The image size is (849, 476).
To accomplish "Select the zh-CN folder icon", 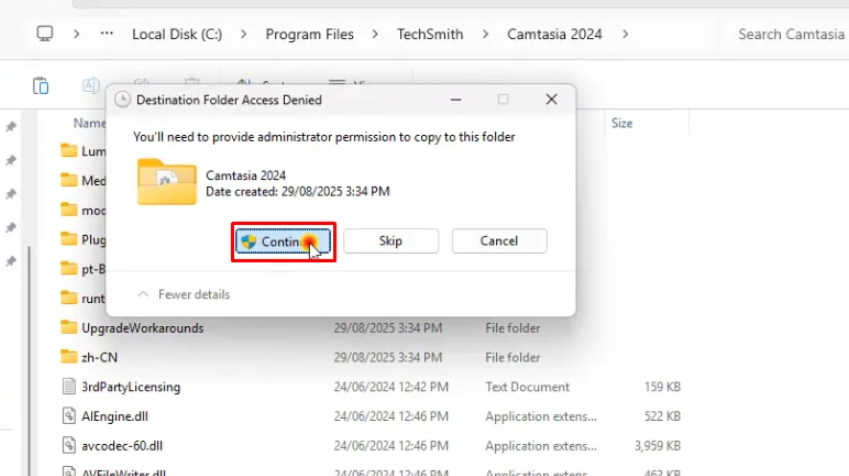I will point(68,357).
